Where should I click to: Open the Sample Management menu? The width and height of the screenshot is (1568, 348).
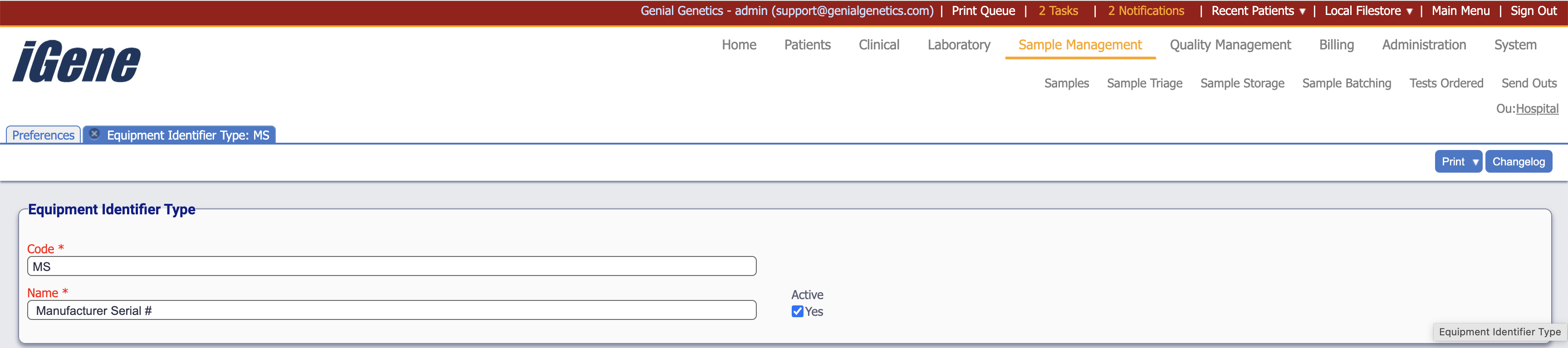[x=1080, y=45]
